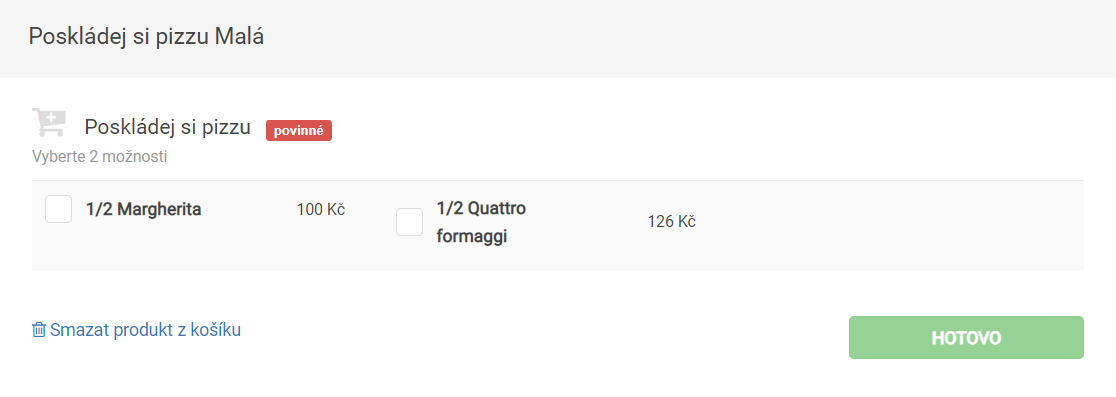1116x397 pixels.
Task: Click the trash can icon
Action: (38, 330)
